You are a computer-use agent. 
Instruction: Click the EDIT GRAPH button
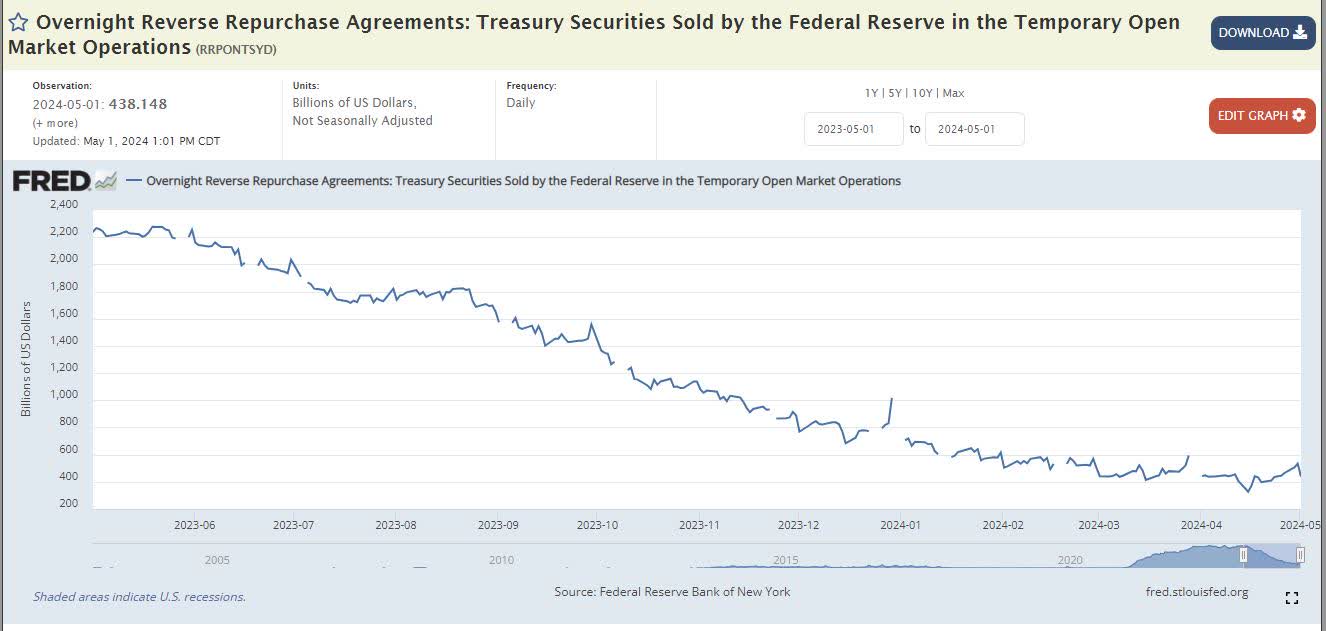1262,115
